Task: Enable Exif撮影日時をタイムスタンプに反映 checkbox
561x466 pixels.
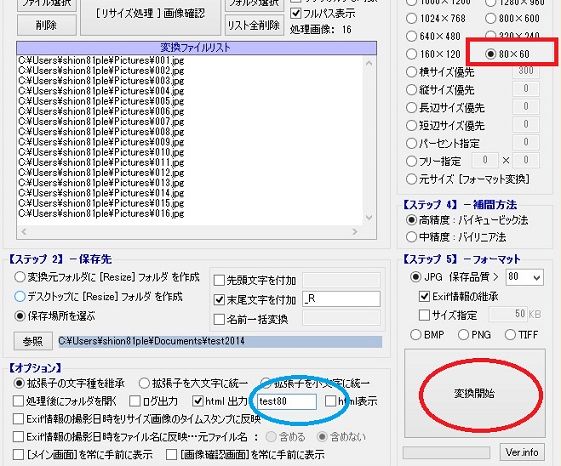Action: [x=18, y=419]
